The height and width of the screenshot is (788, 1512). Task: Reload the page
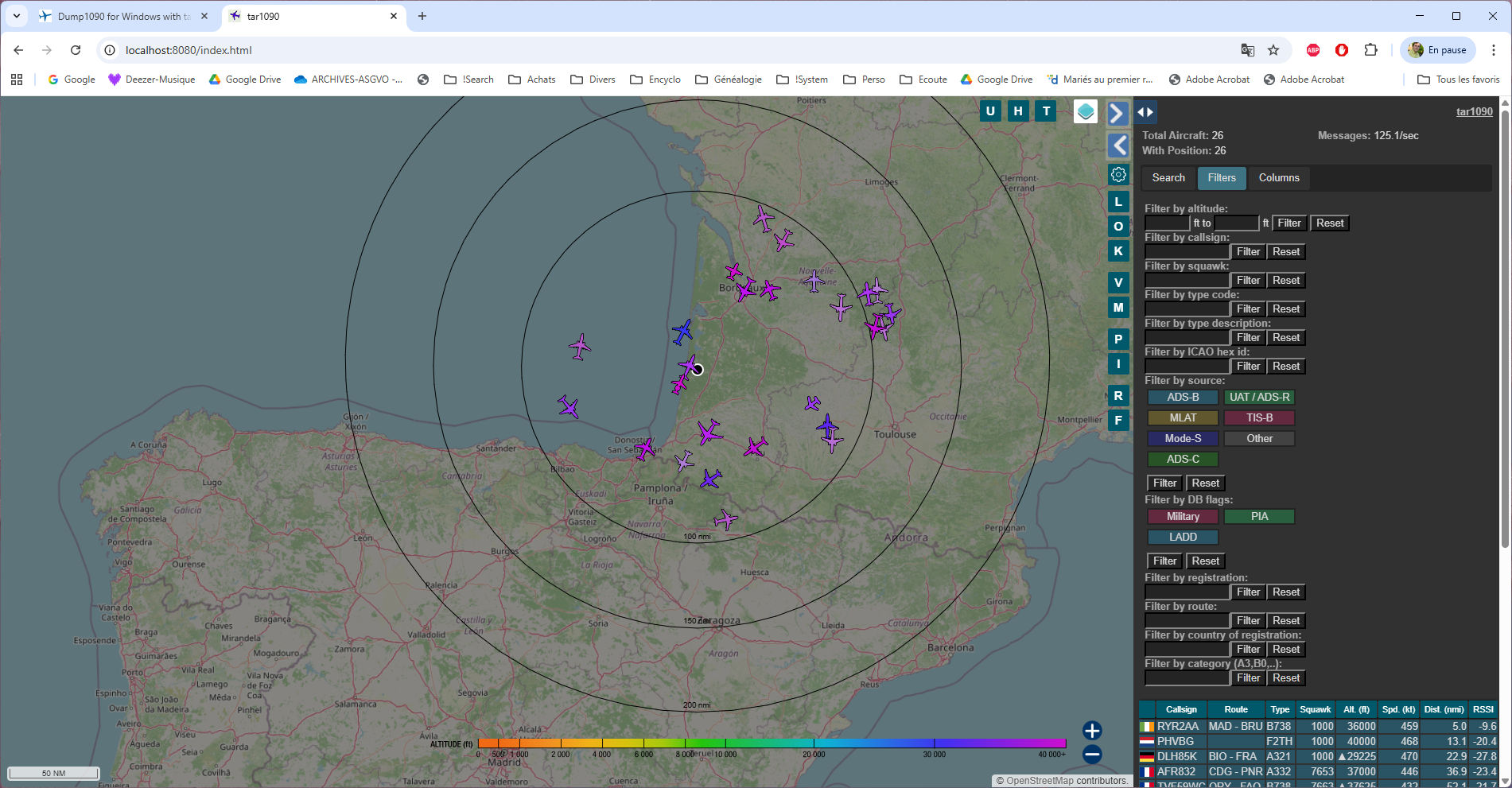(x=76, y=50)
